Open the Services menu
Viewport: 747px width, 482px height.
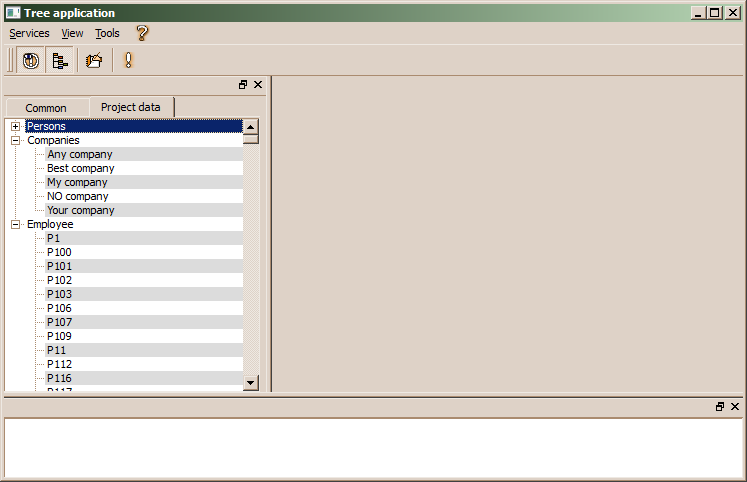[29, 33]
